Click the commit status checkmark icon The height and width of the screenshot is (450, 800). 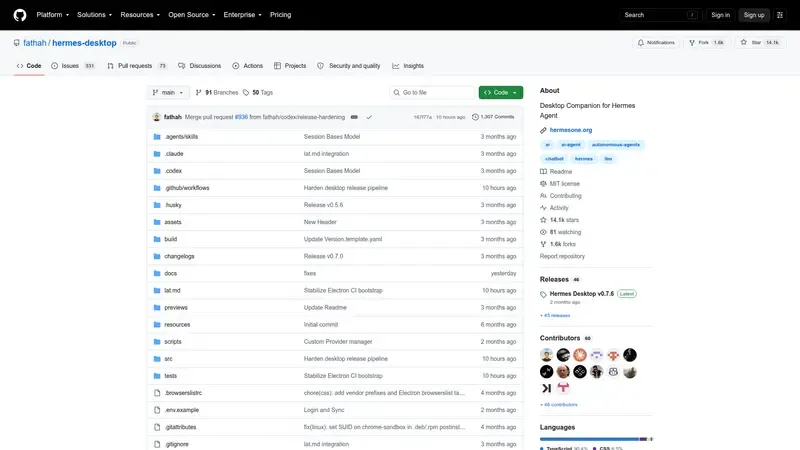[369, 117]
